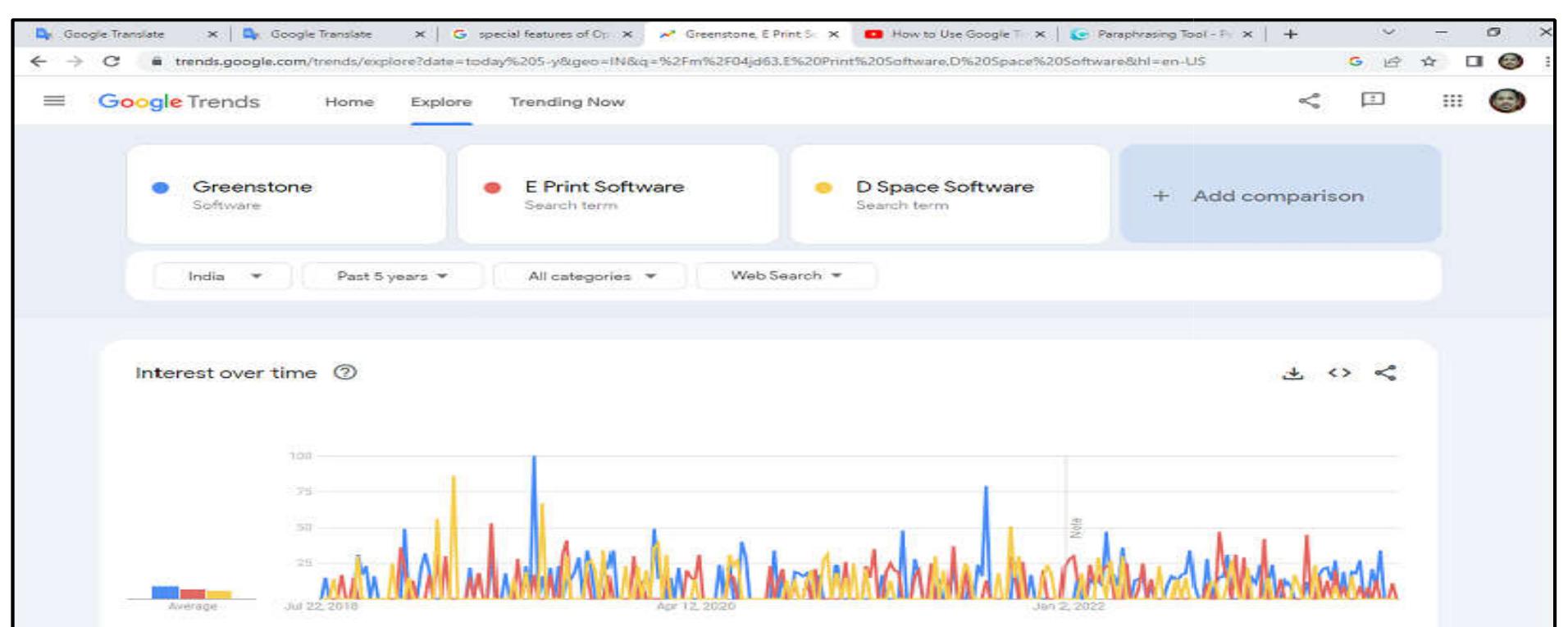This screenshot has height=627, width=1568.
Task: Open embed code for Interest over time
Action: (x=1339, y=373)
